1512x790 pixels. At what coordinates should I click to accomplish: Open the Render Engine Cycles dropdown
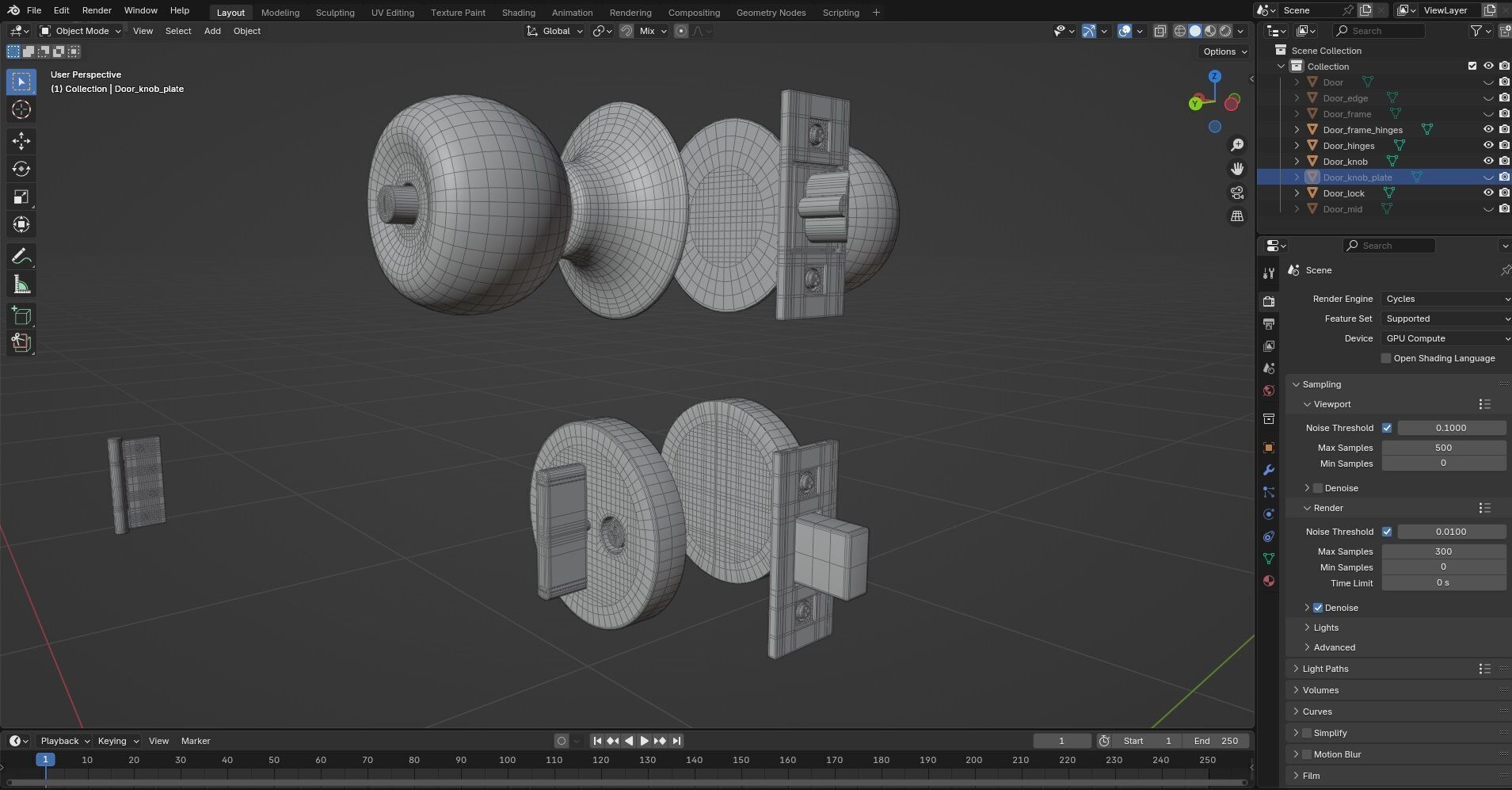1445,299
